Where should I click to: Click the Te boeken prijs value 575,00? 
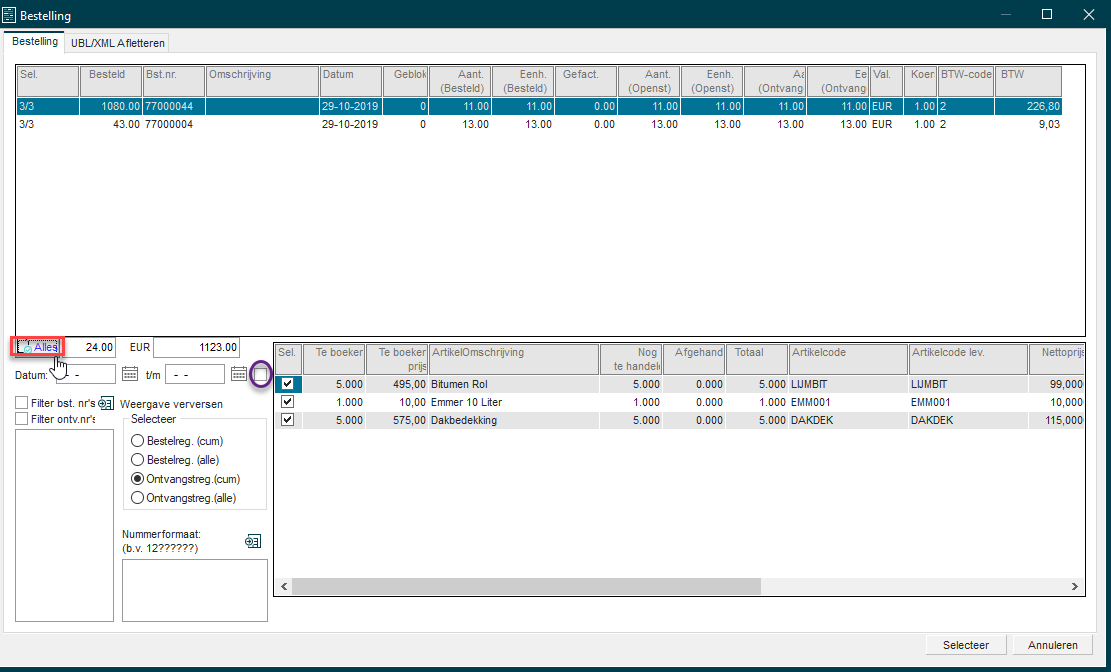click(397, 420)
